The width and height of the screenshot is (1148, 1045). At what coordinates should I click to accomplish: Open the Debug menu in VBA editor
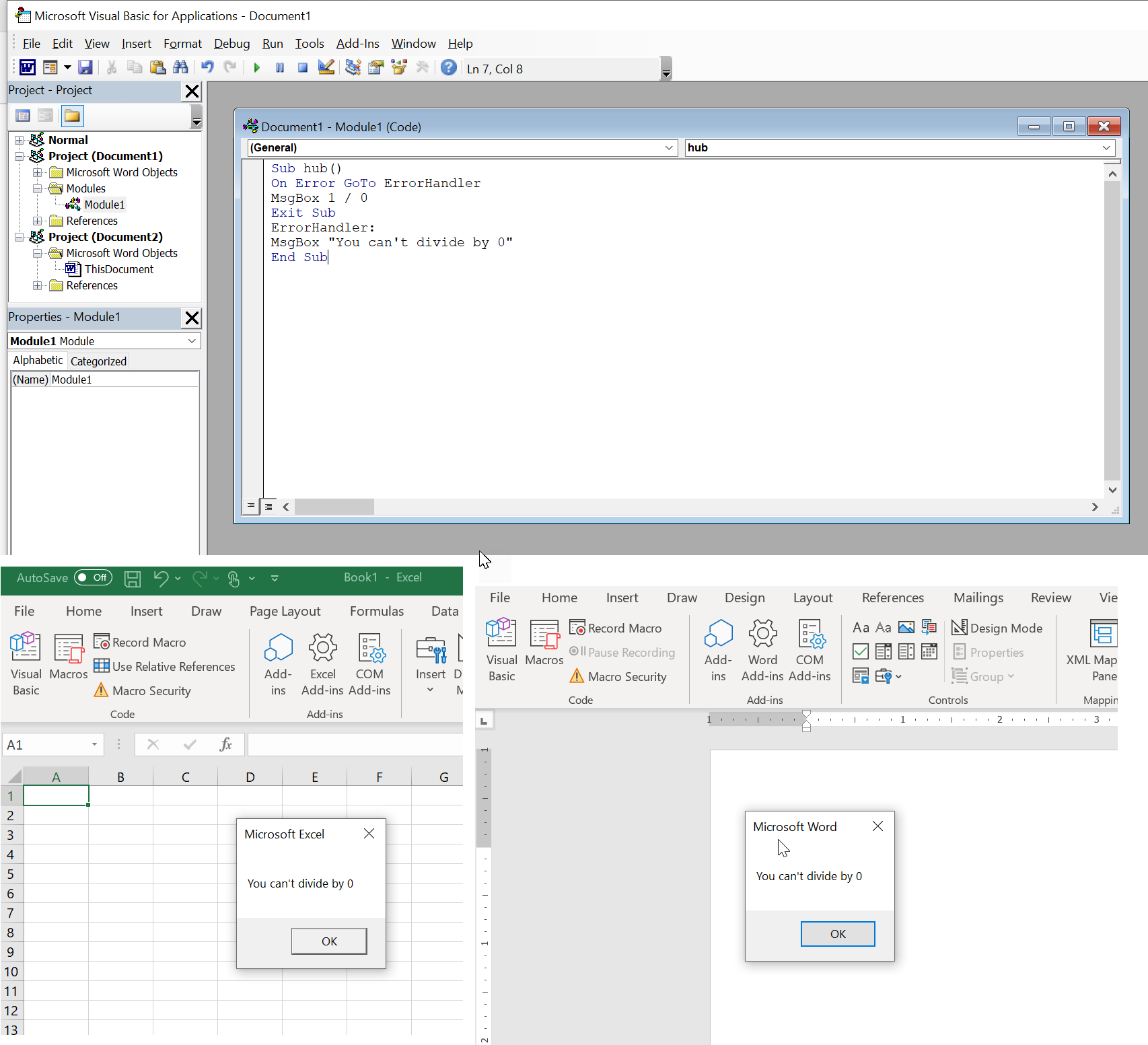[x=231, y=43]
